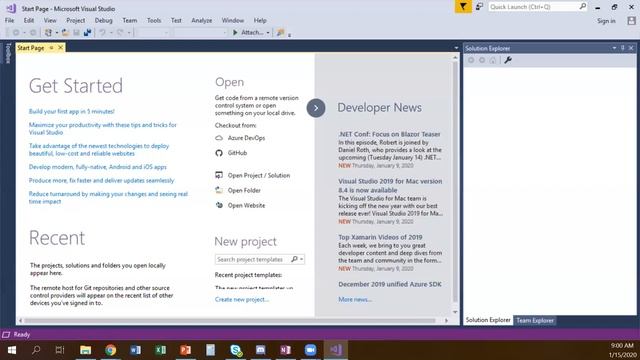Click the status bar icon next to Ready
This screenshot has height=360, width=640.
coord(6,335)
